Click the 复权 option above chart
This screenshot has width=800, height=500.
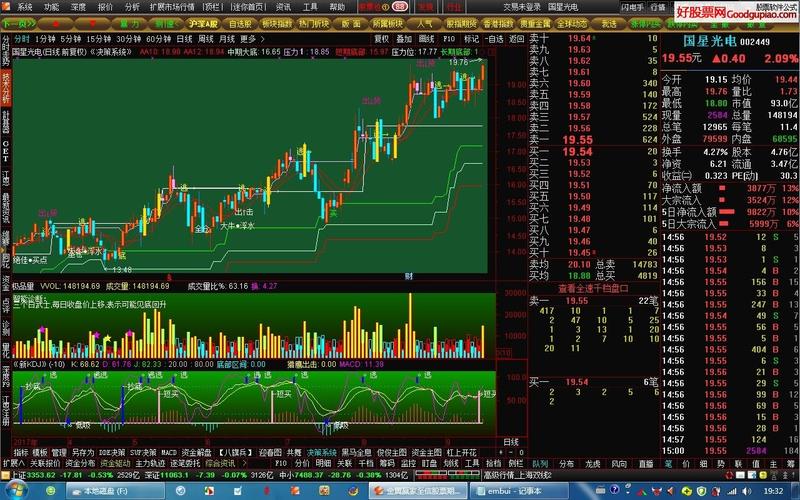point(381,38)
